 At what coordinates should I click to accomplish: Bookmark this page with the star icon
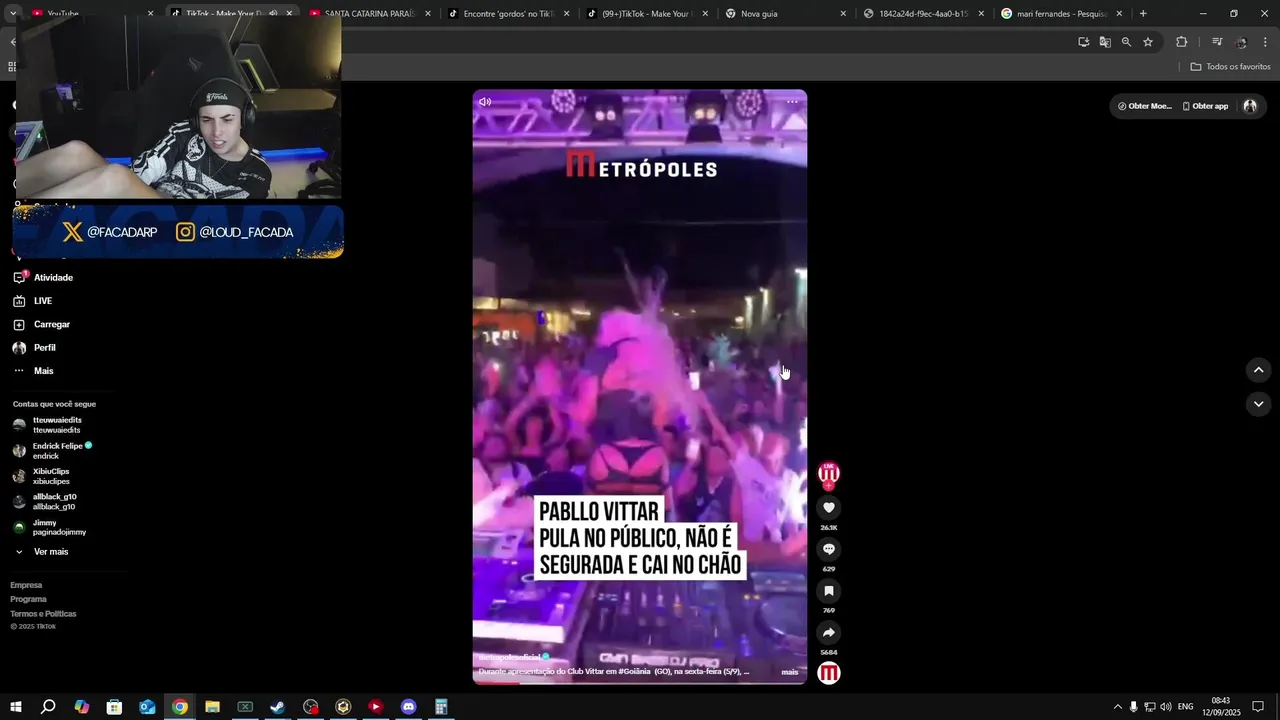point(1148,42)
